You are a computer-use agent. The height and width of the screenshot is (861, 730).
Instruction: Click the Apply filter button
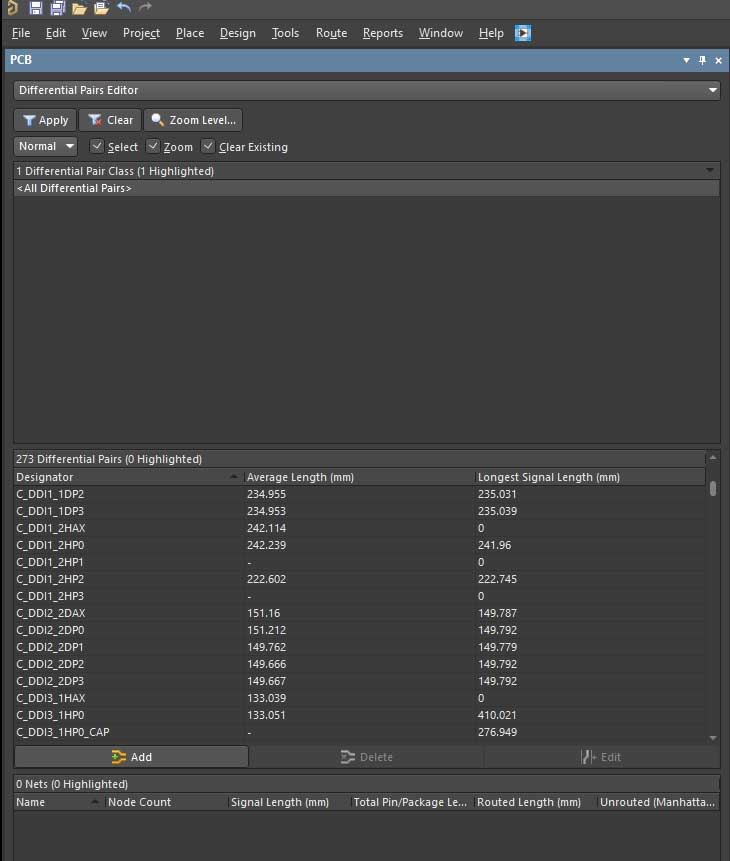coord(44,120)
